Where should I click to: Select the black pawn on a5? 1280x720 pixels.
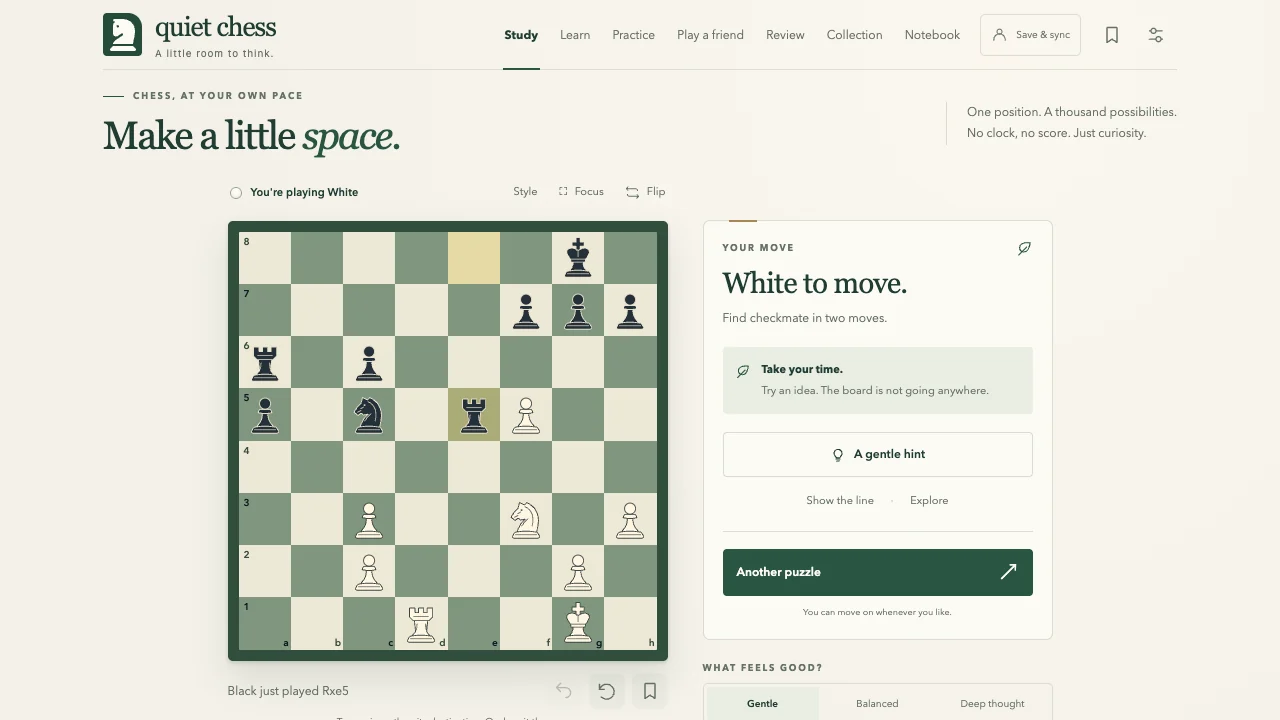pos(265,414)
